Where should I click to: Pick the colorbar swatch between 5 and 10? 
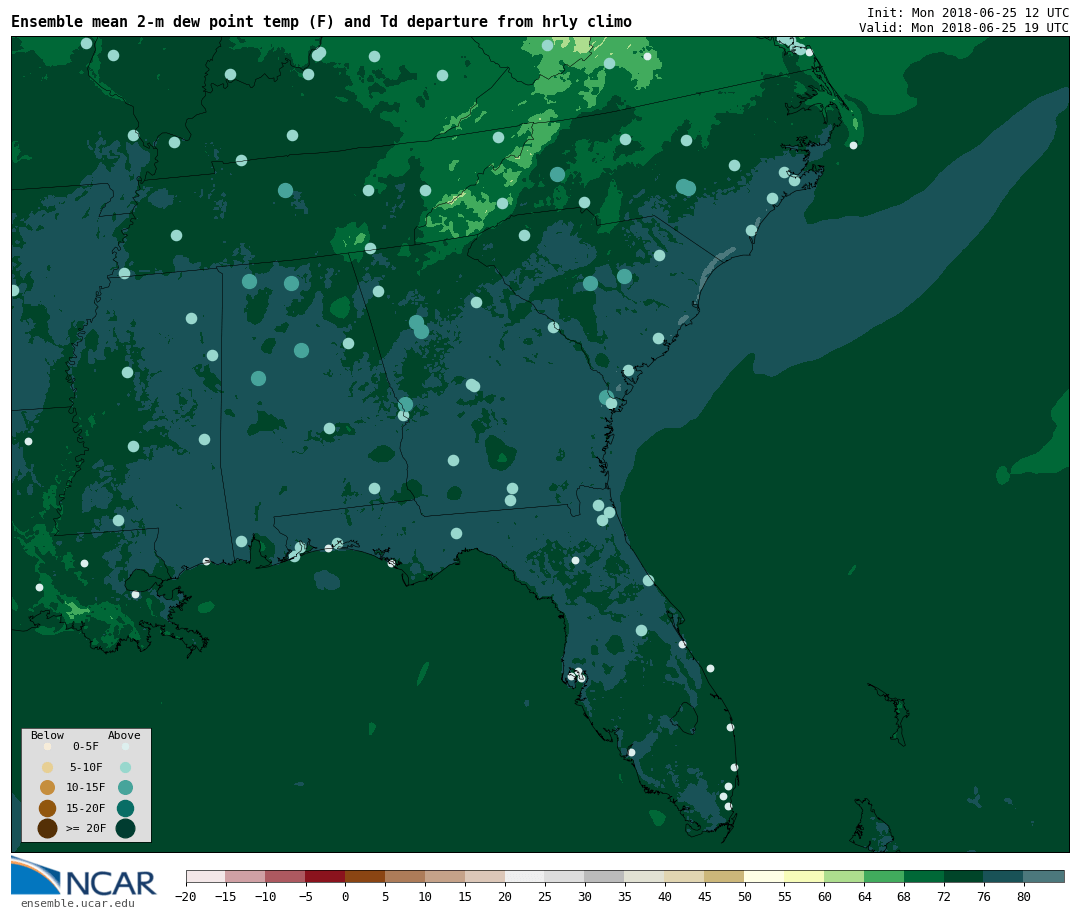pyautogui.click(x=406, y=876)
